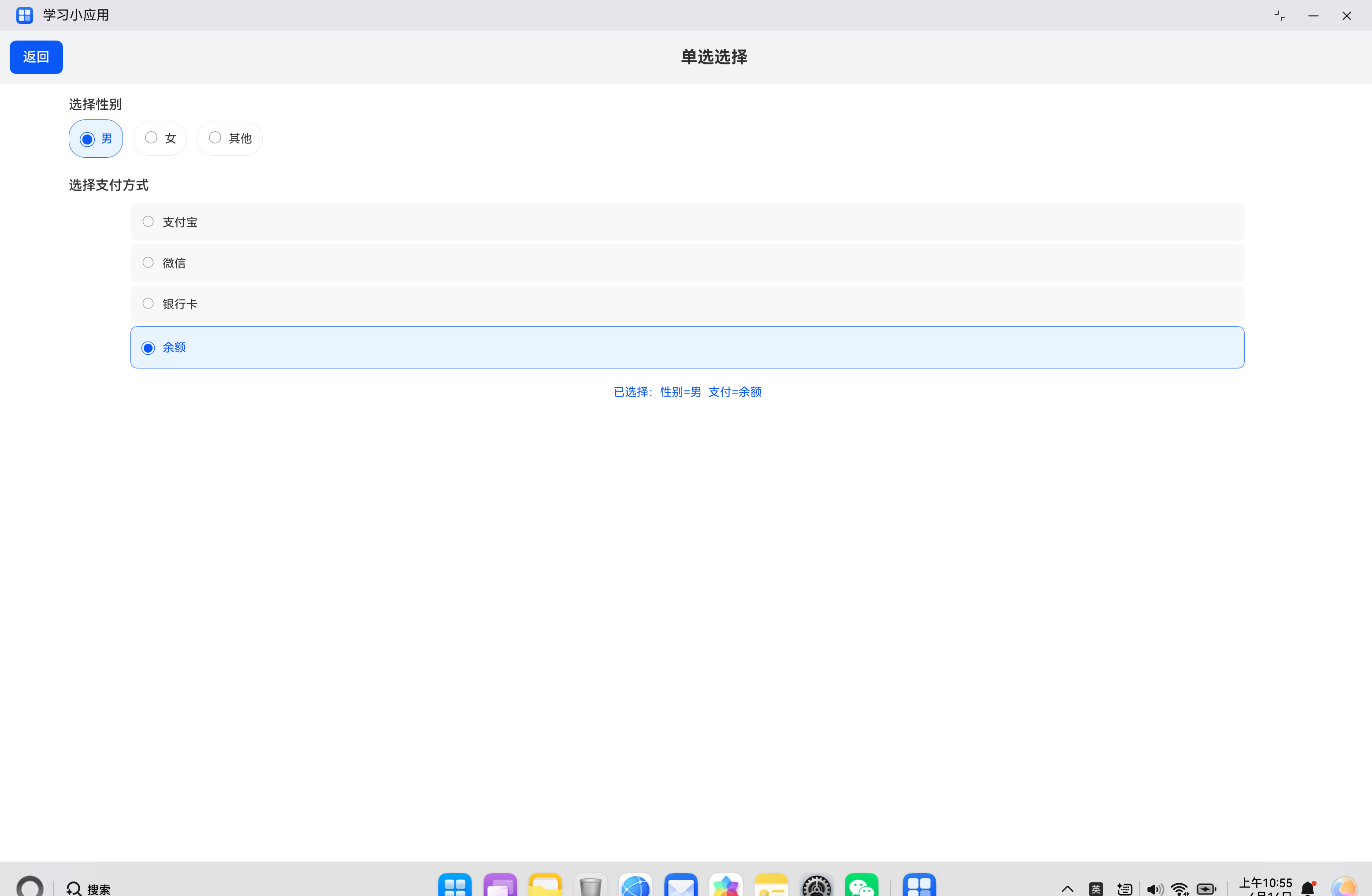Select the 女 gender radio option
The height and width of the screenshot is (896, 1372).
tap(160, 138)
